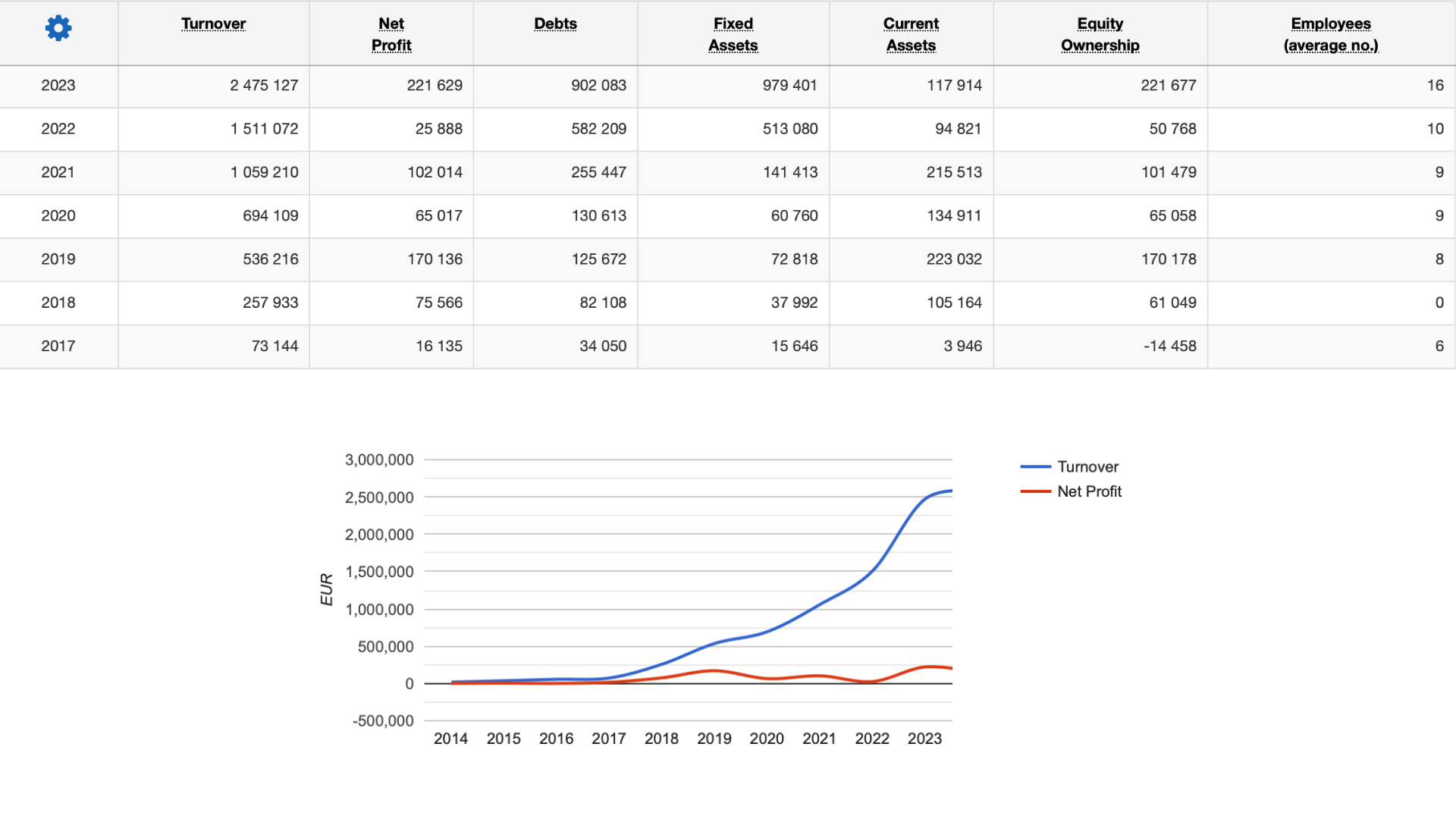Click the Fixed Assets column header
The image size is (1456, 819).
point(733,34)
